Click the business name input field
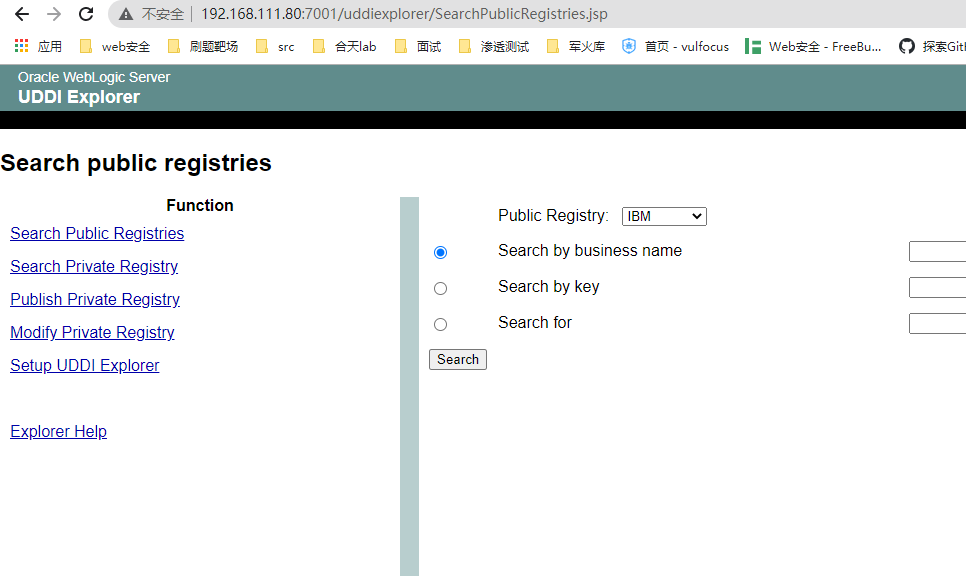966x576 pixels. (x=937, y=251)
